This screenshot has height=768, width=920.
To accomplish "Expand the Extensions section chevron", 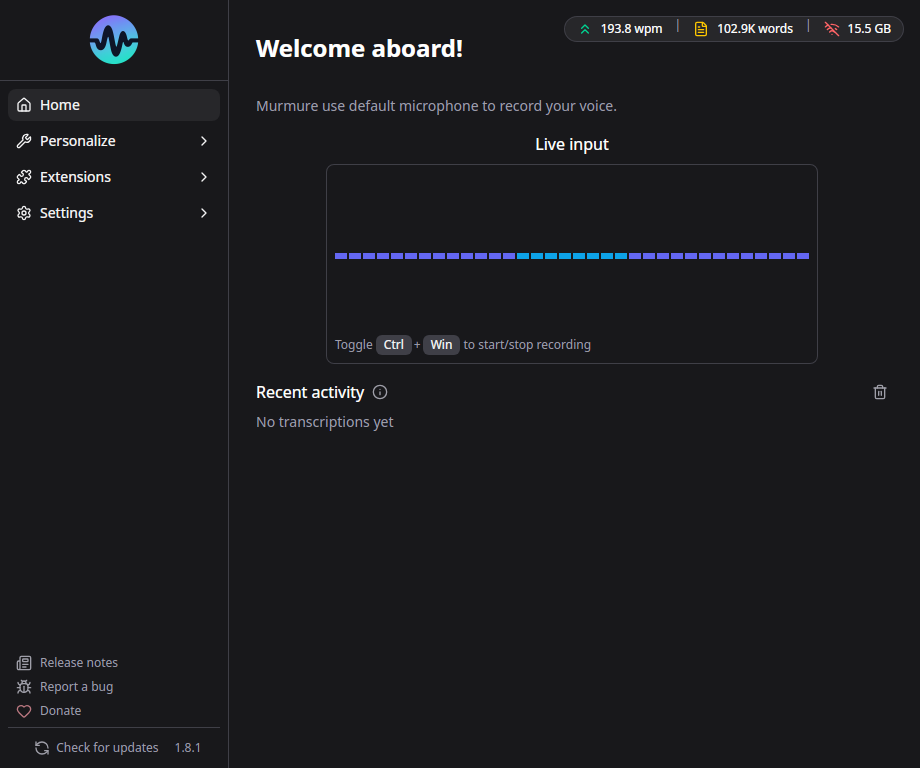I will (x=204, y=177).
